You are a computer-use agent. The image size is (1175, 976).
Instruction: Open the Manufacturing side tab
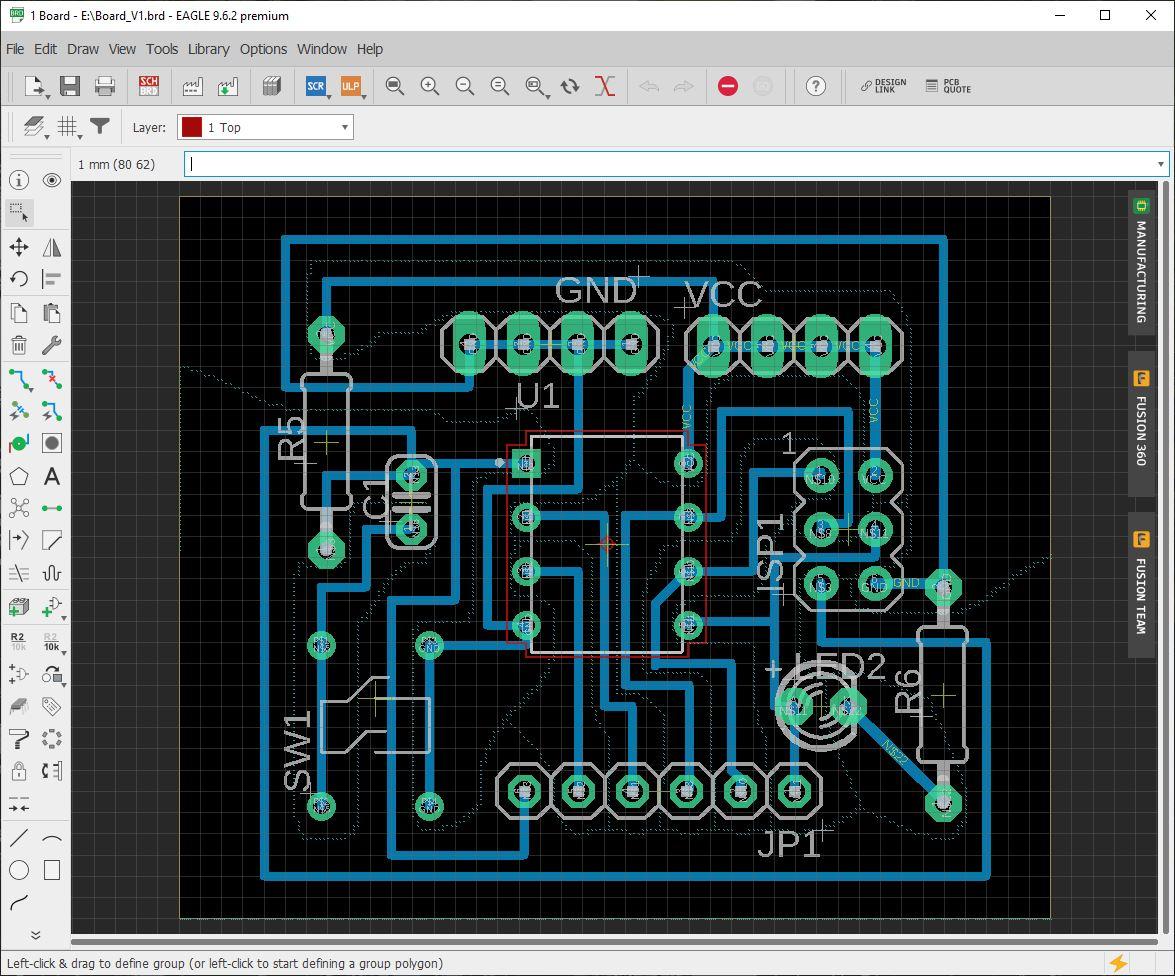1141,262
